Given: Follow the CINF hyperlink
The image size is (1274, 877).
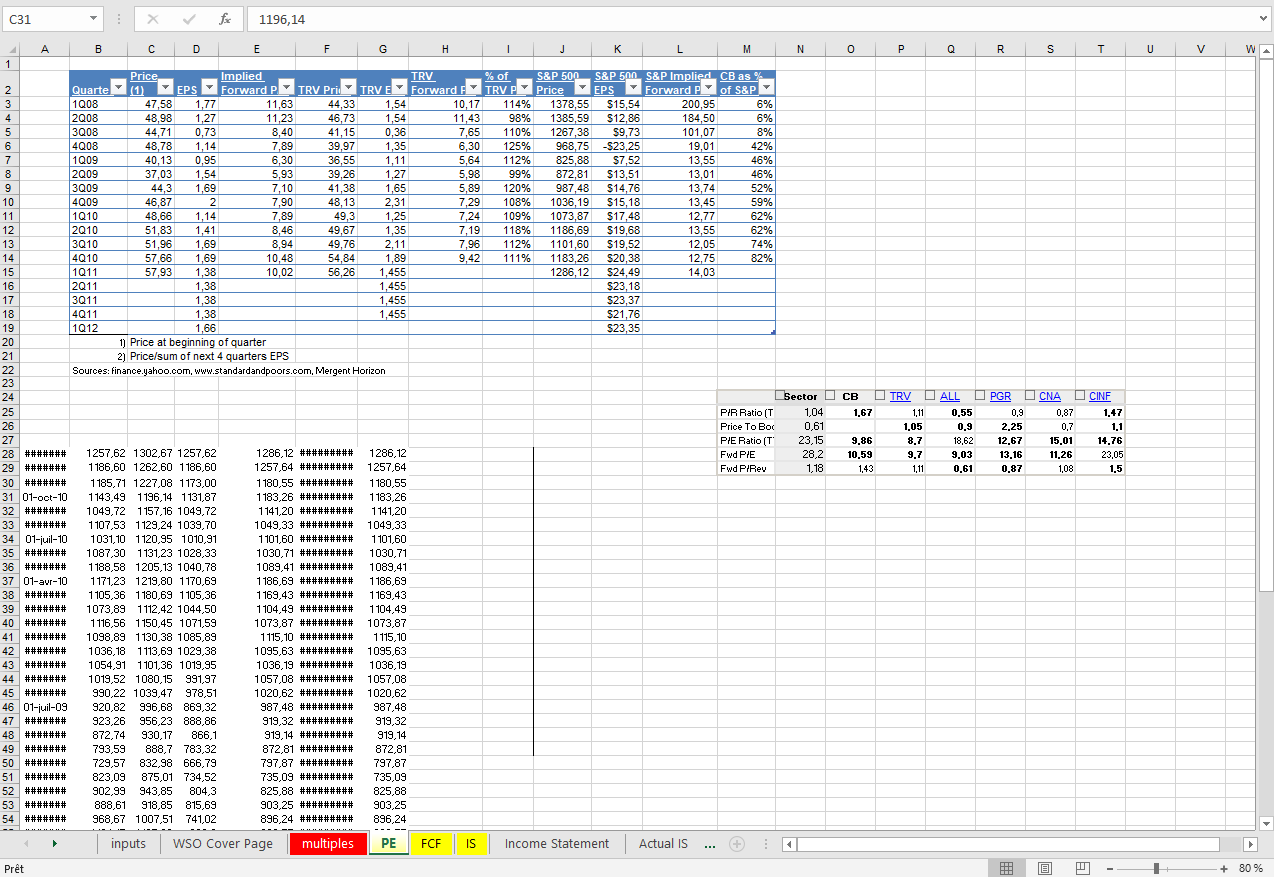Looking at the screenshot, I should [x=1100, y=397].
